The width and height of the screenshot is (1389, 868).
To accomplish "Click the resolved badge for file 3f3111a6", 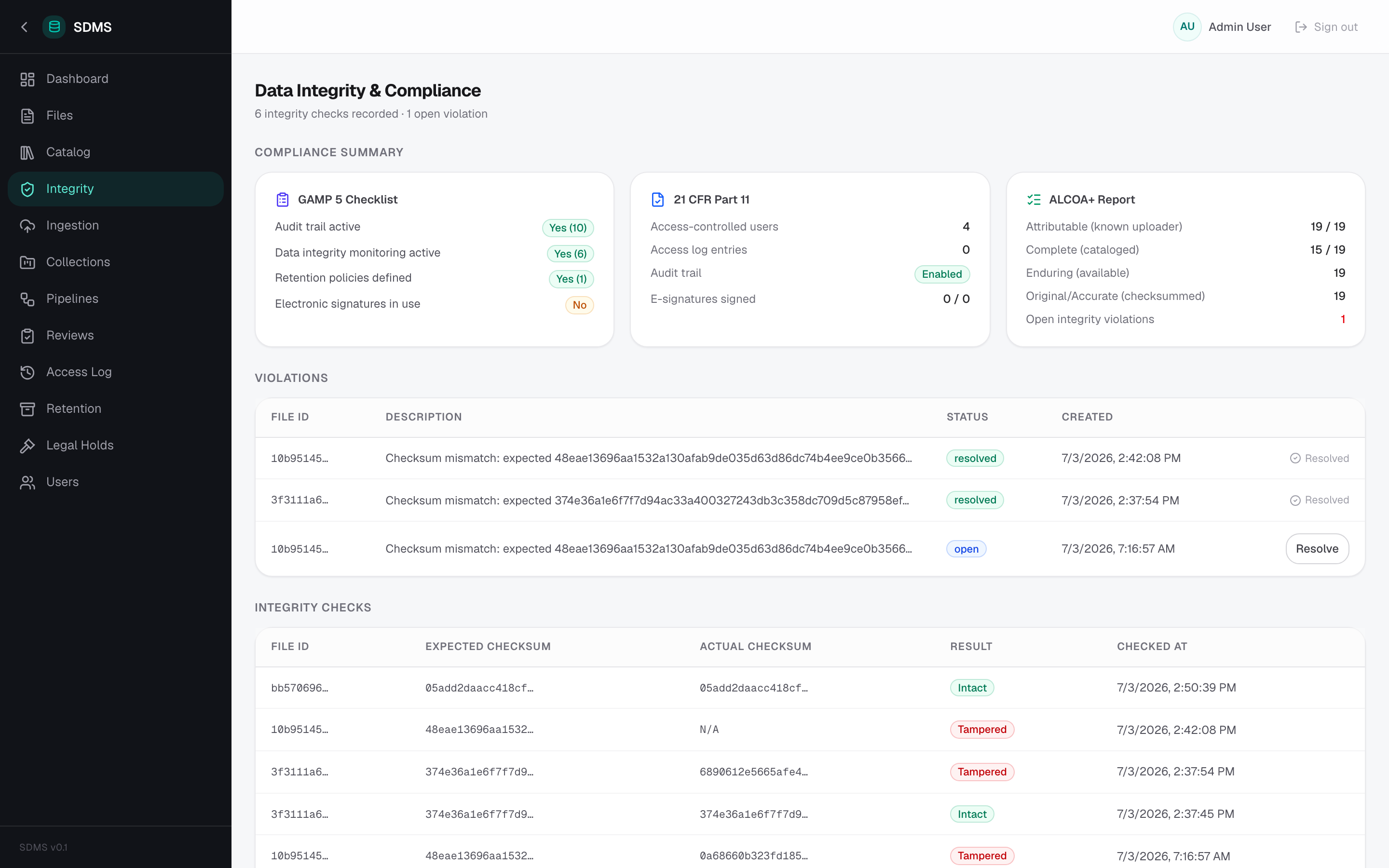I will (975, 500).
